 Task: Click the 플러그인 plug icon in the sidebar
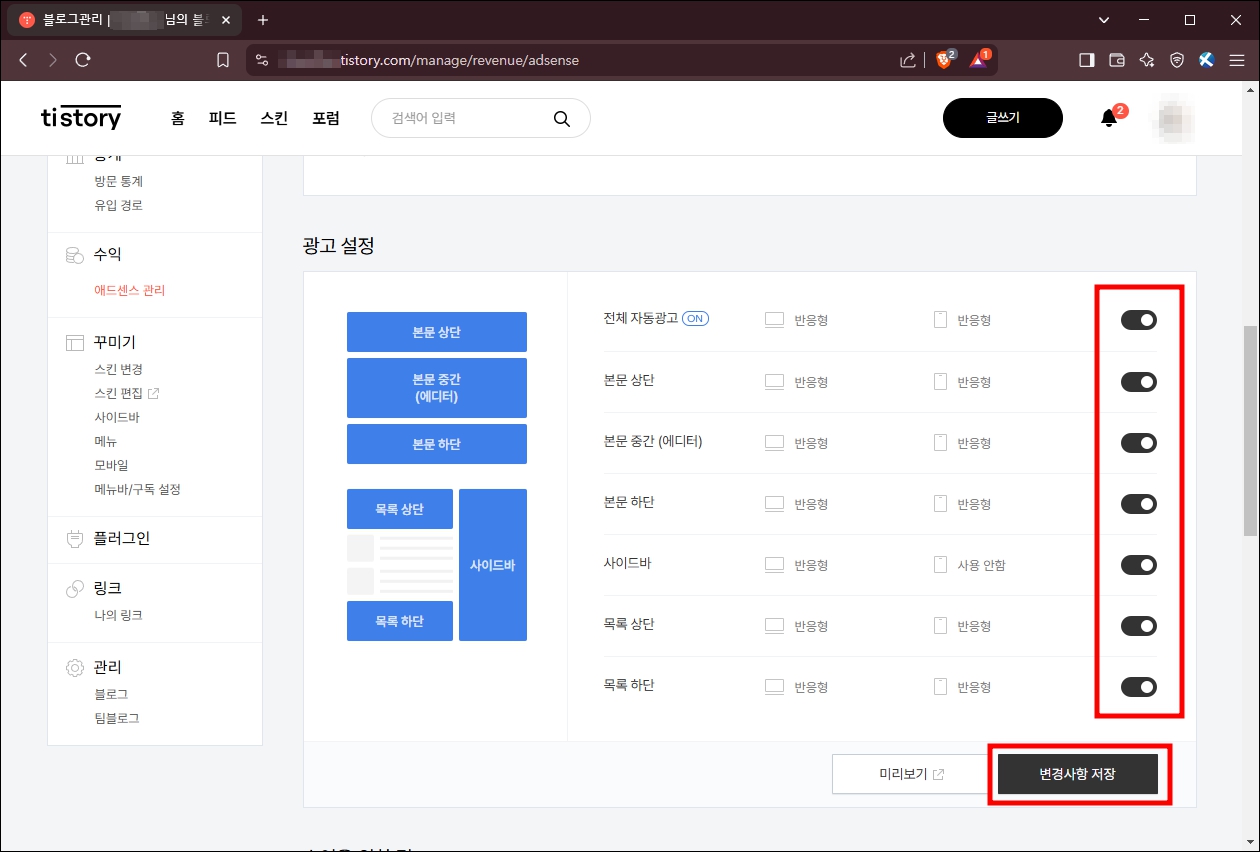(75, 539)
